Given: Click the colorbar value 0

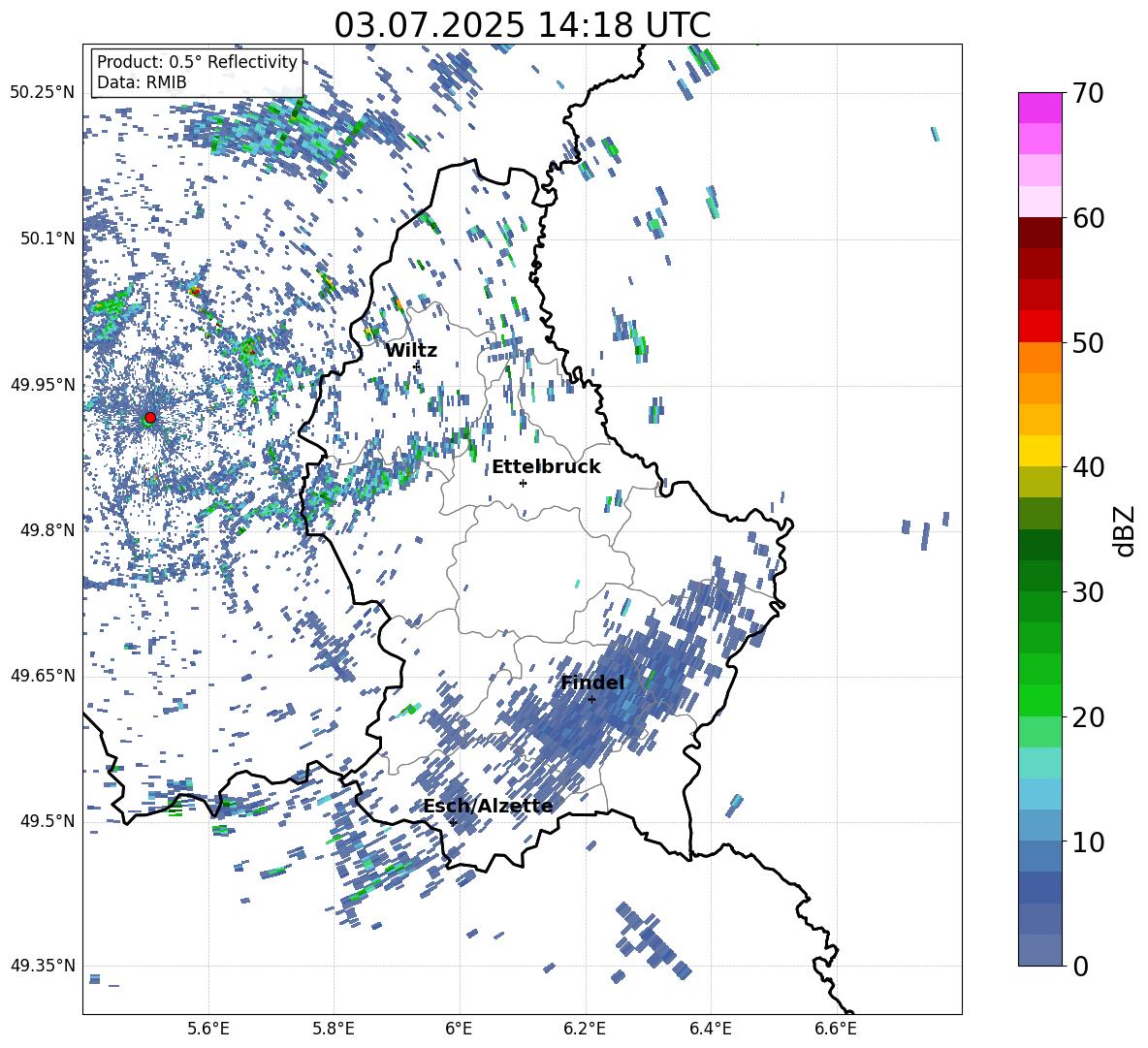Looking at the screenshot, I should (x=1080, y=966).
